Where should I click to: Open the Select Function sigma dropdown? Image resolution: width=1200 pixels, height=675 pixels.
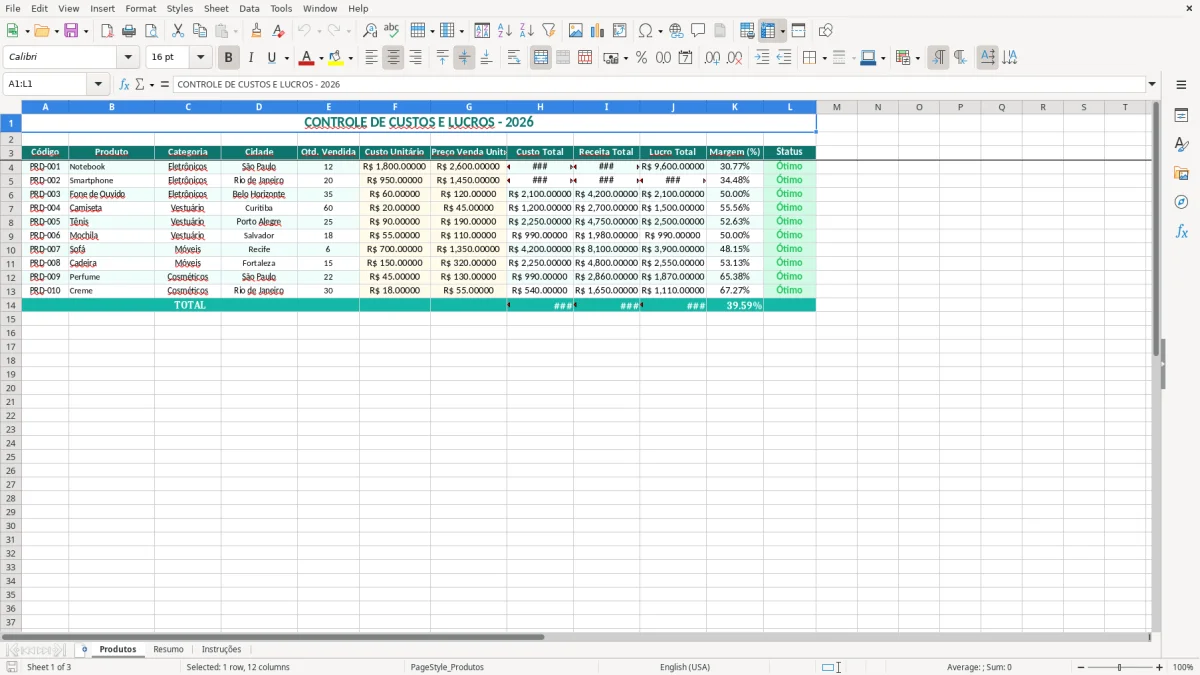[x=152, y=84]
